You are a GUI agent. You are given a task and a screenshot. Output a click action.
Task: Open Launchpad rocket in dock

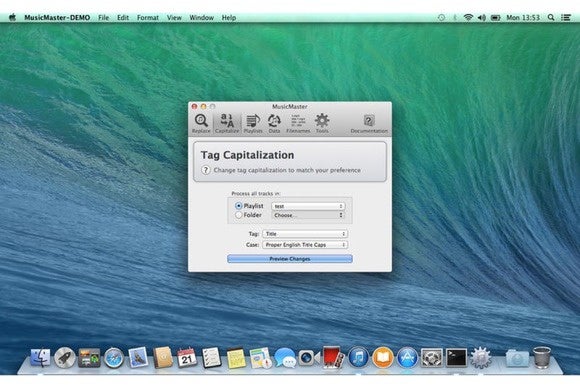point(65,358)
